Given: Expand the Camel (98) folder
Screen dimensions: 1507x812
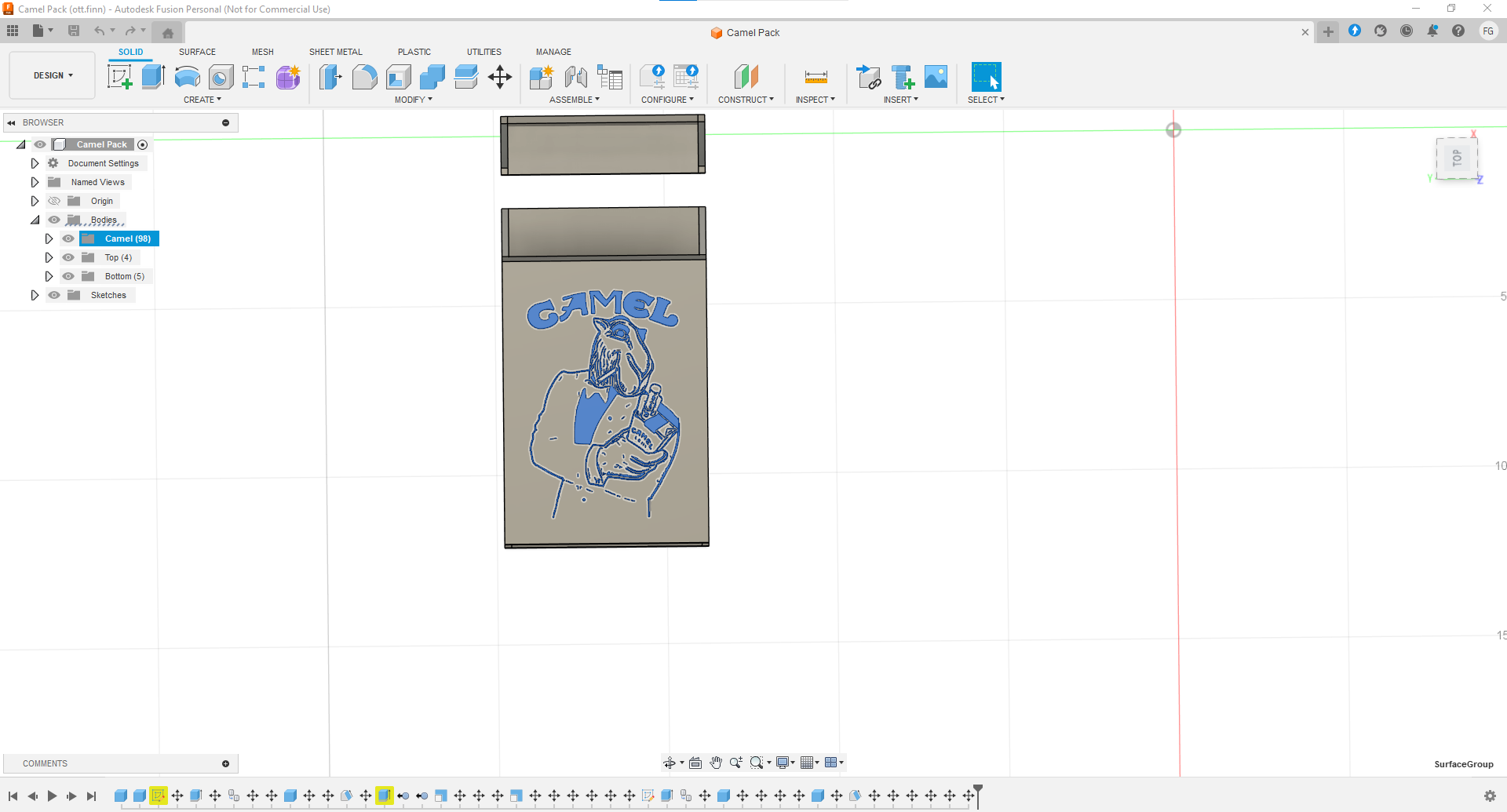Looking at the screenshot, I should 49,239.
